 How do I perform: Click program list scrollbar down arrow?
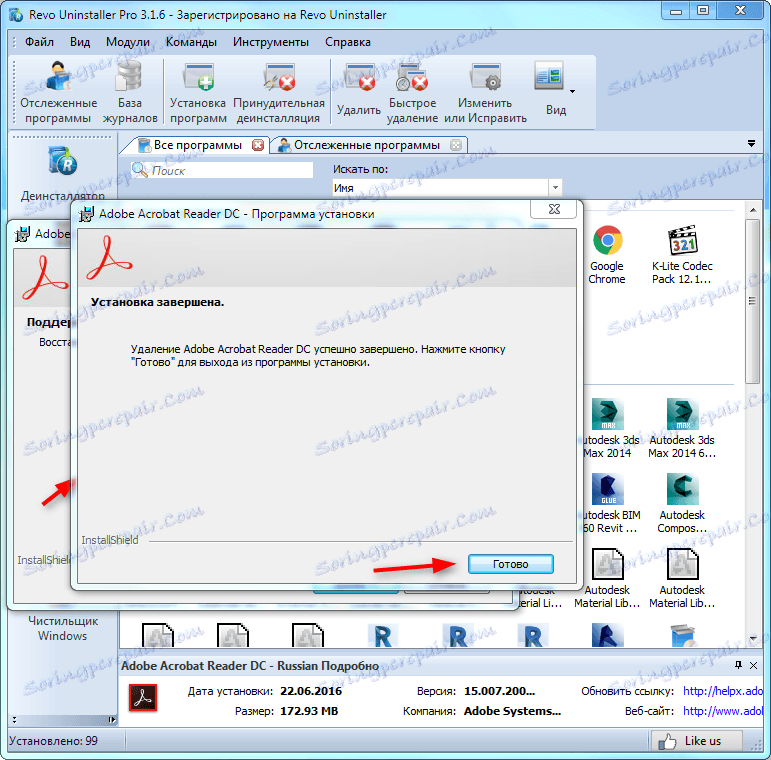point(753,638)
